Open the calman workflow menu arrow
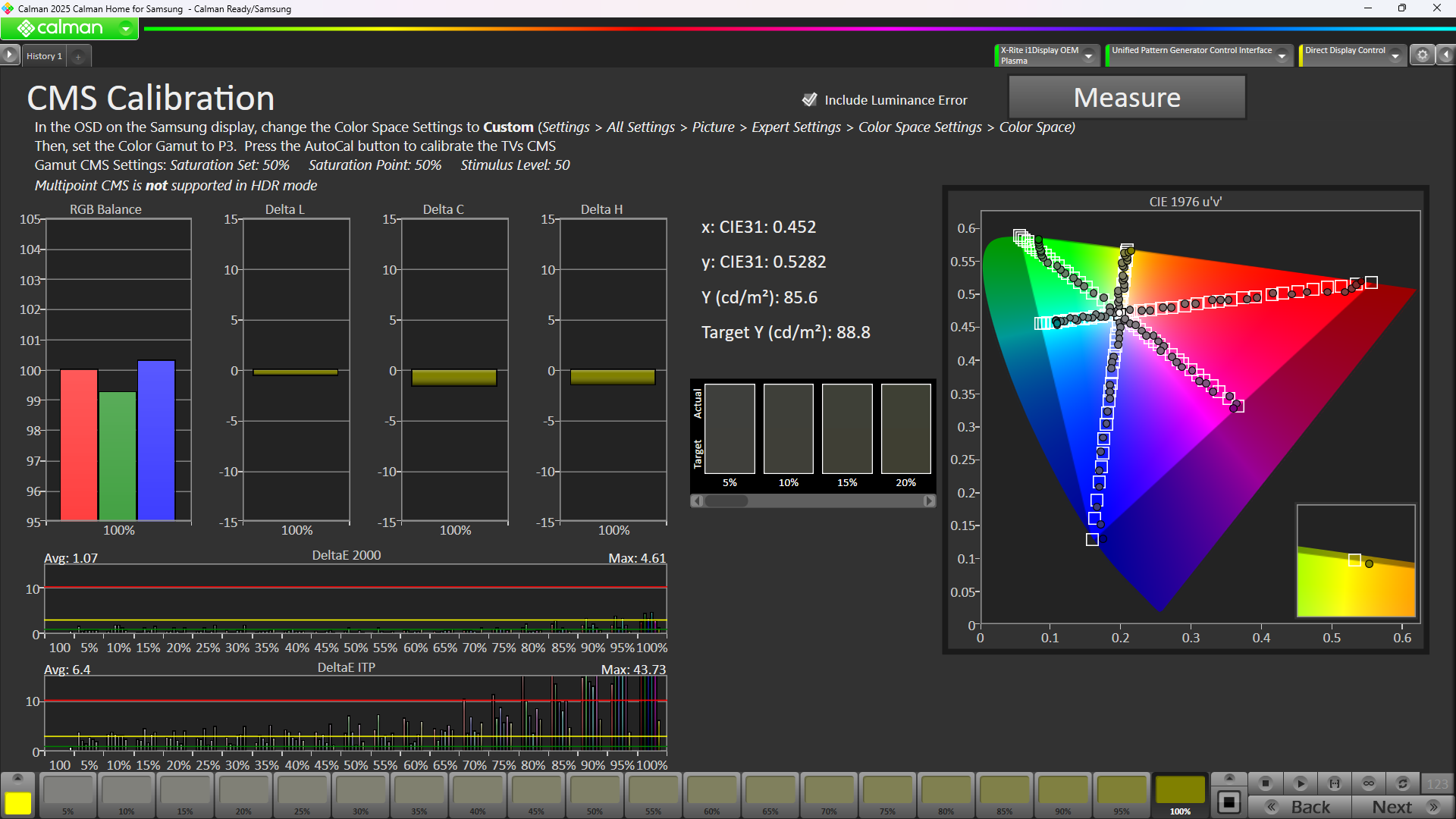The height and width of the screenshot is (819, 1456). [x=124, y=27]
